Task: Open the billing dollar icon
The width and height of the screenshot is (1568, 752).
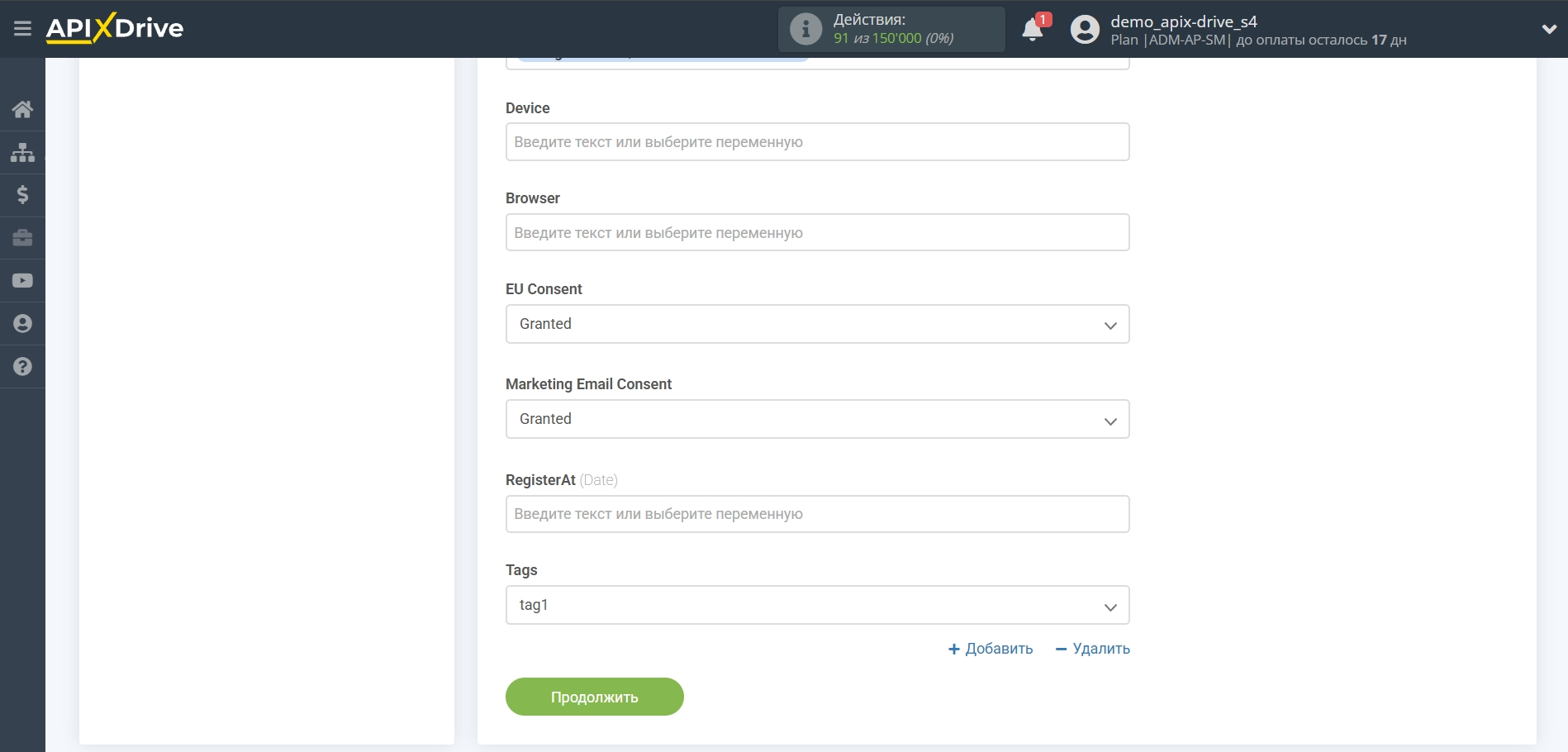Action: (x=22, y=195)
